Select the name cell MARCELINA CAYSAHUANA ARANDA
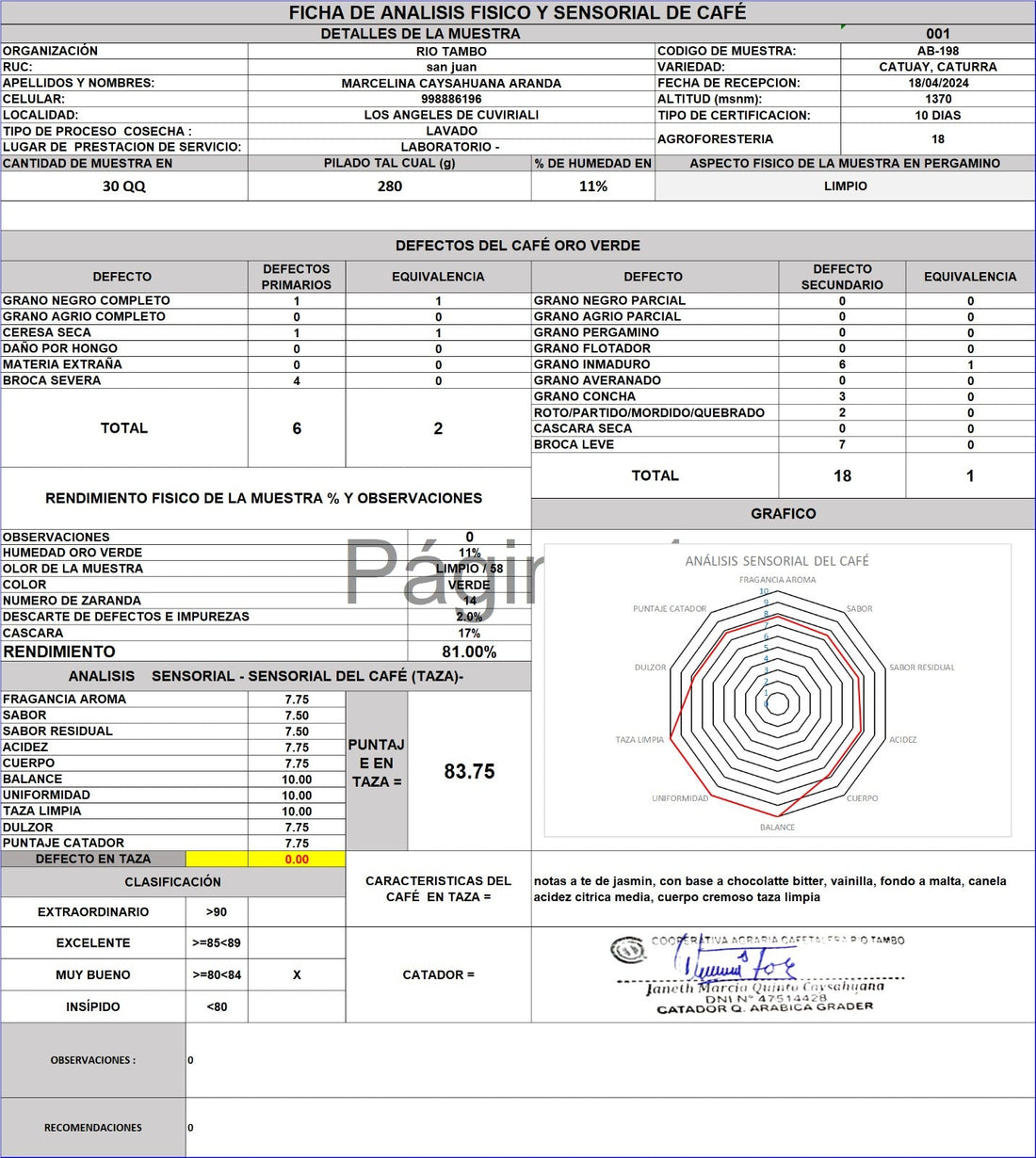Screen dimensions: 1036x1158 451,83
